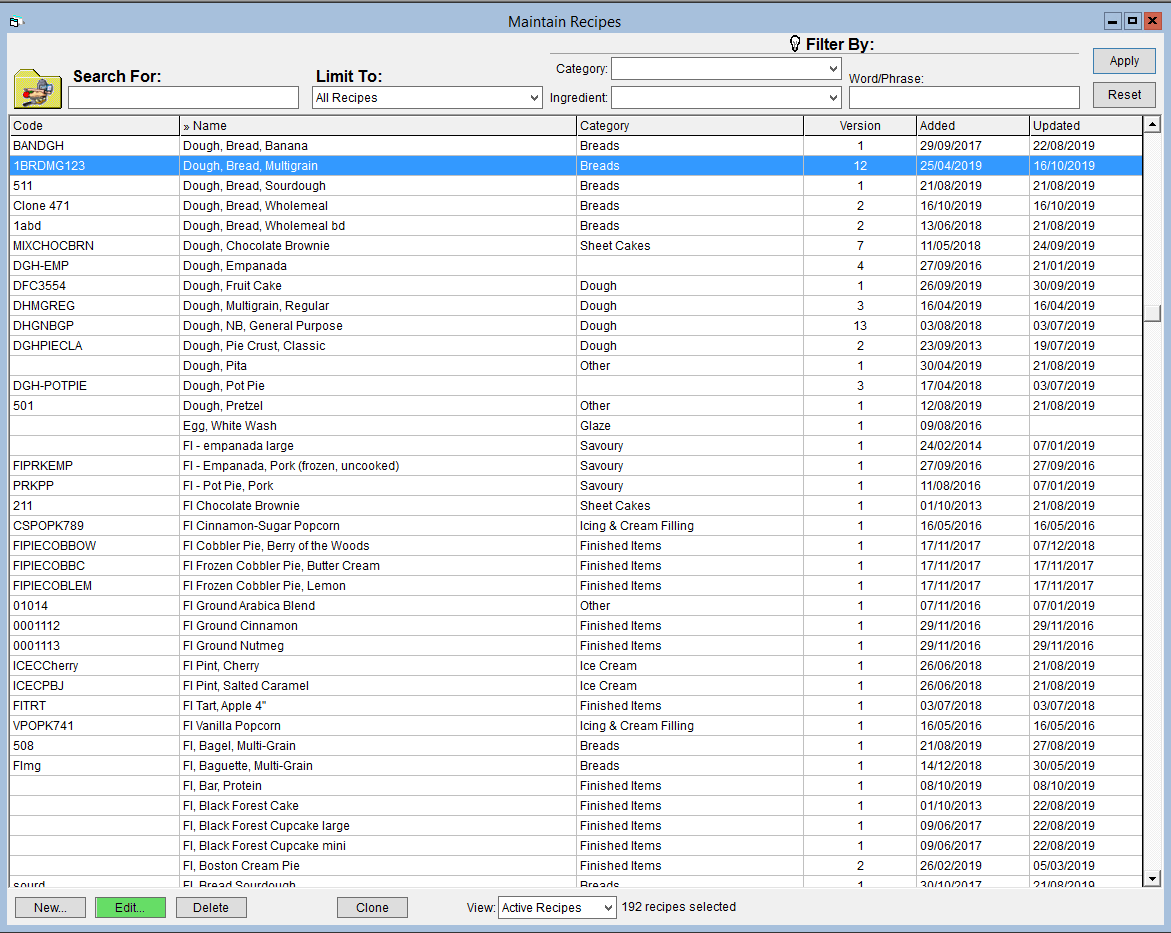Image resolution: width=1171 pixels, height=933 pixels.
Task: Click the Delete button
Action: (x=211, y=908)
